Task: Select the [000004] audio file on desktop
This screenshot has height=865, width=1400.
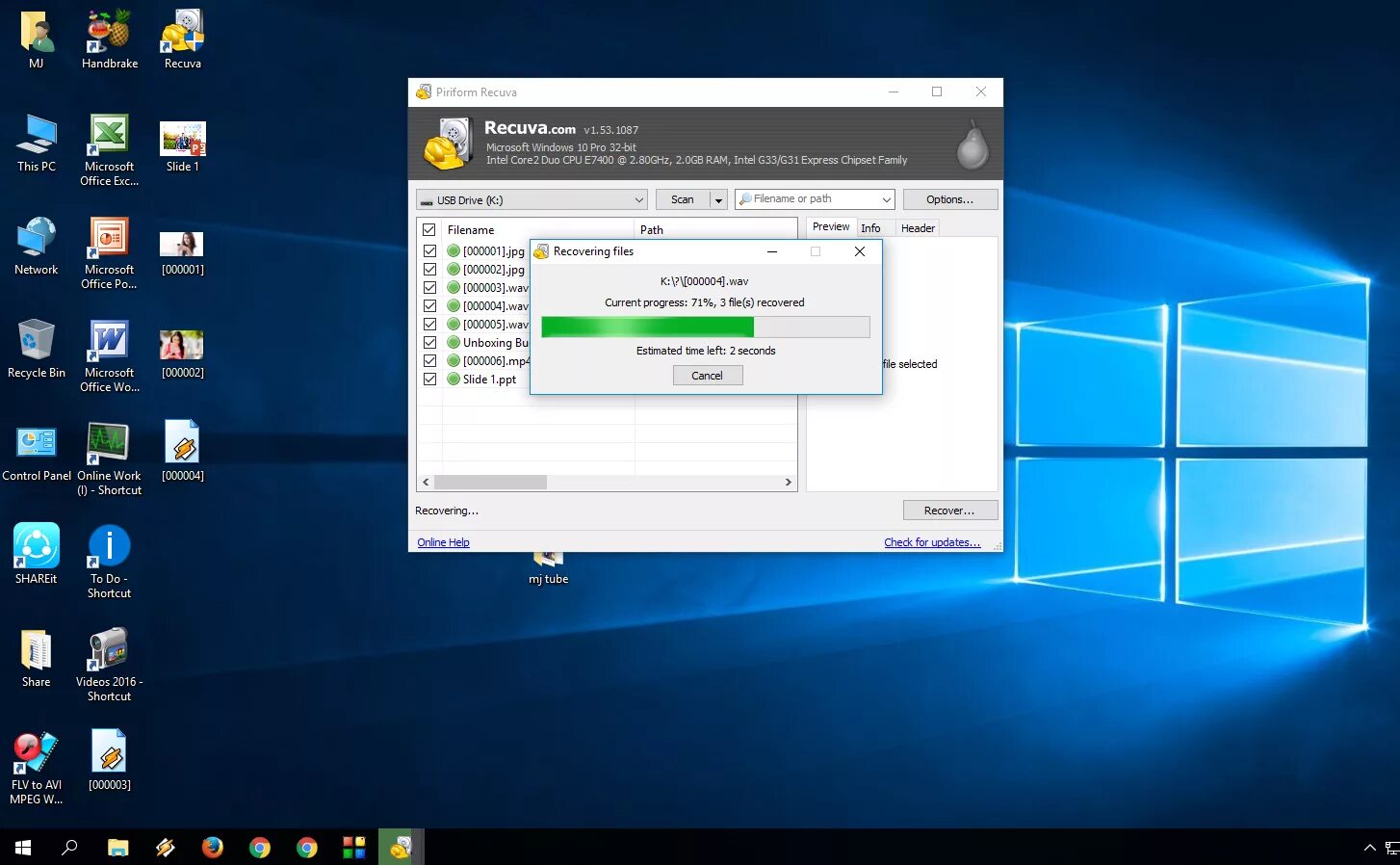Action: 183,450
